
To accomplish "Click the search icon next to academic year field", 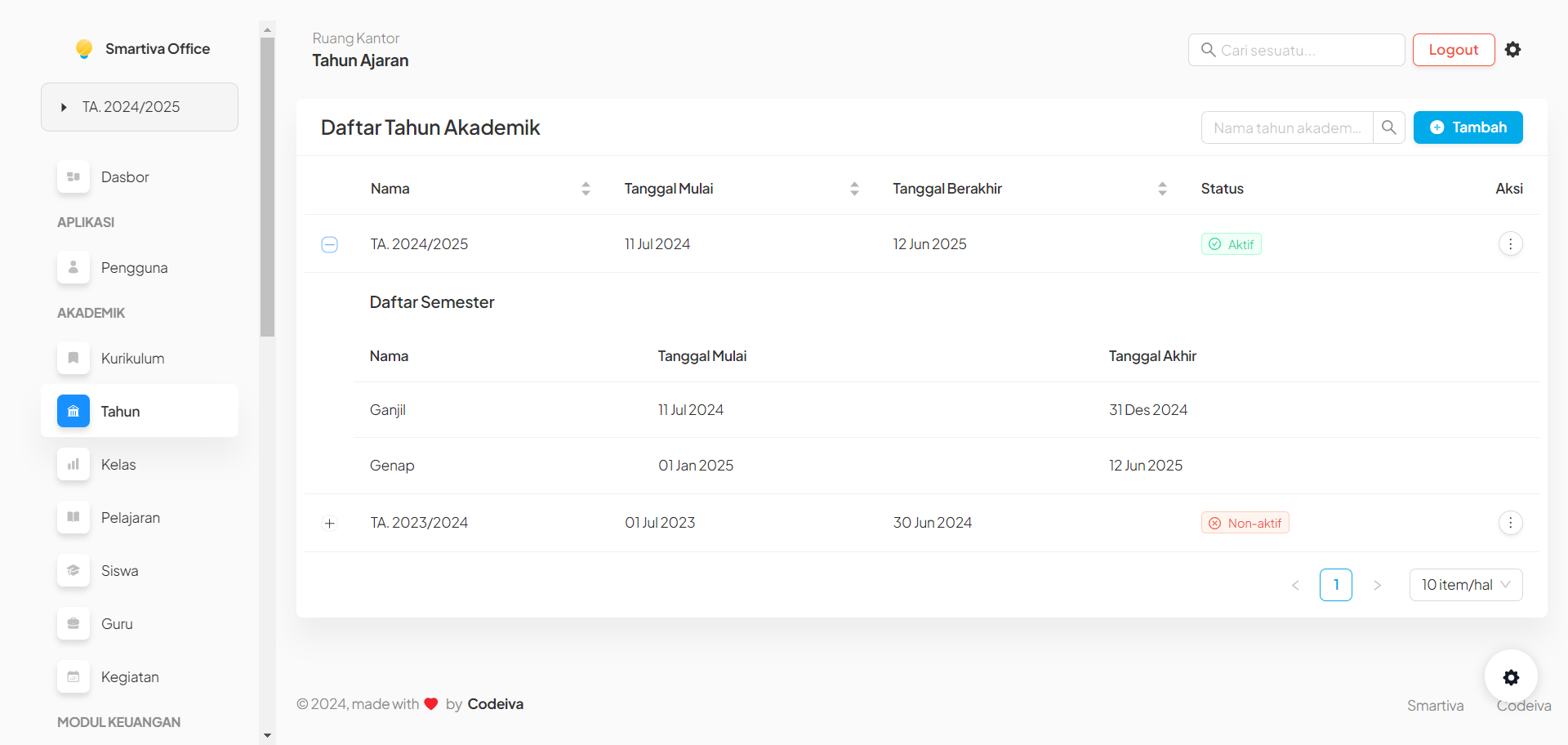I will click(1388, 127).
